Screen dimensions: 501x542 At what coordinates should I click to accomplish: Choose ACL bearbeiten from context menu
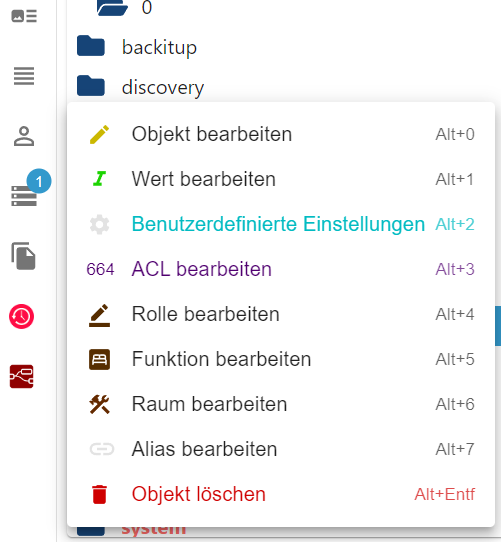(281, 269)
